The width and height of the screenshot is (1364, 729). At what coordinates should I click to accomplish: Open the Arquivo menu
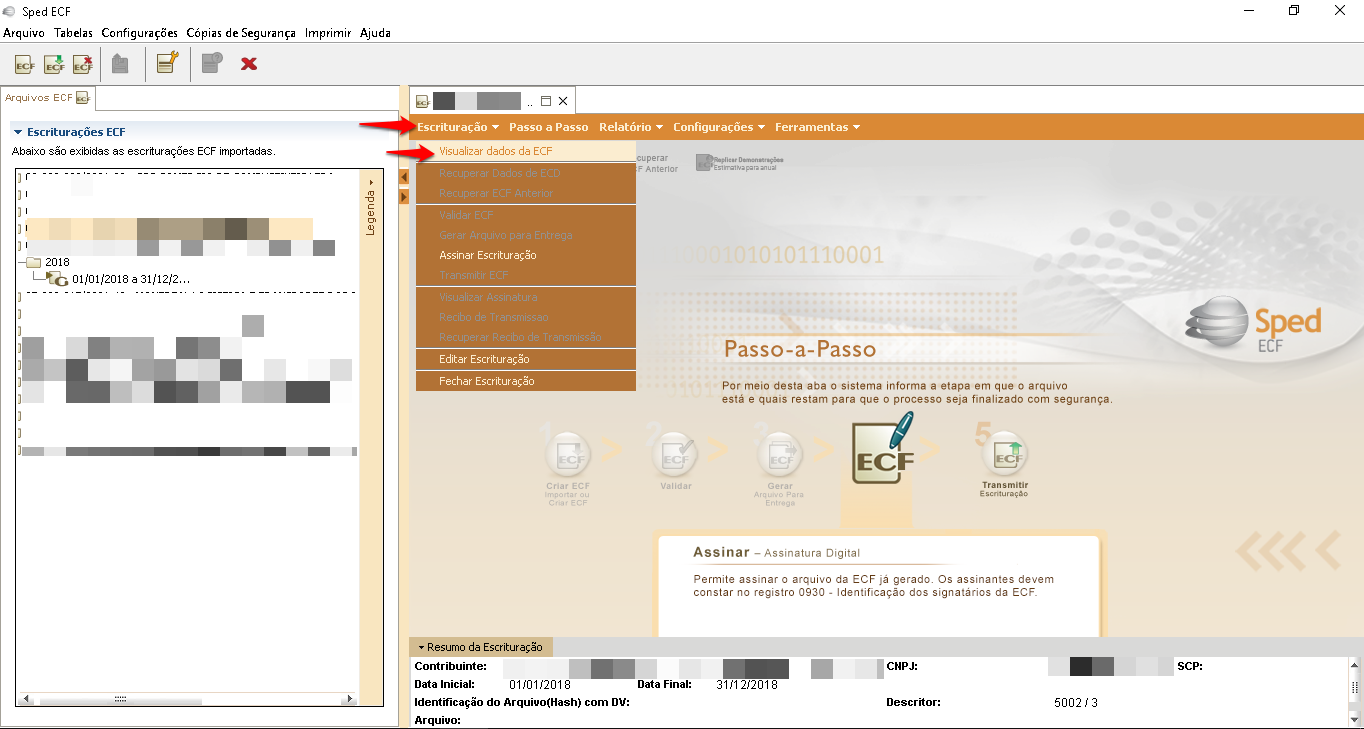pyautogui.click(x=24, y=33)
